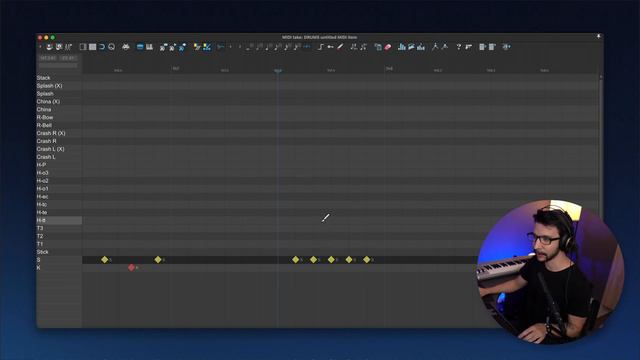
Task: Click the solid grey square toolbar icon
Action: (93, 47)
